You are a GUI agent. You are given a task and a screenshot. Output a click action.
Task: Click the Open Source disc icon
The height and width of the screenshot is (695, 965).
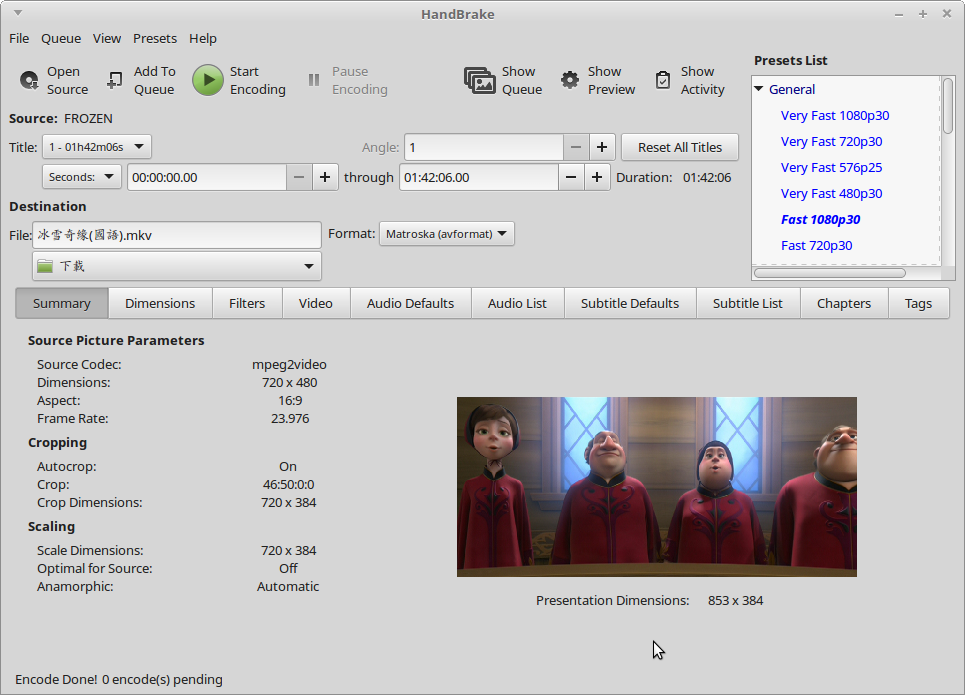29,81
